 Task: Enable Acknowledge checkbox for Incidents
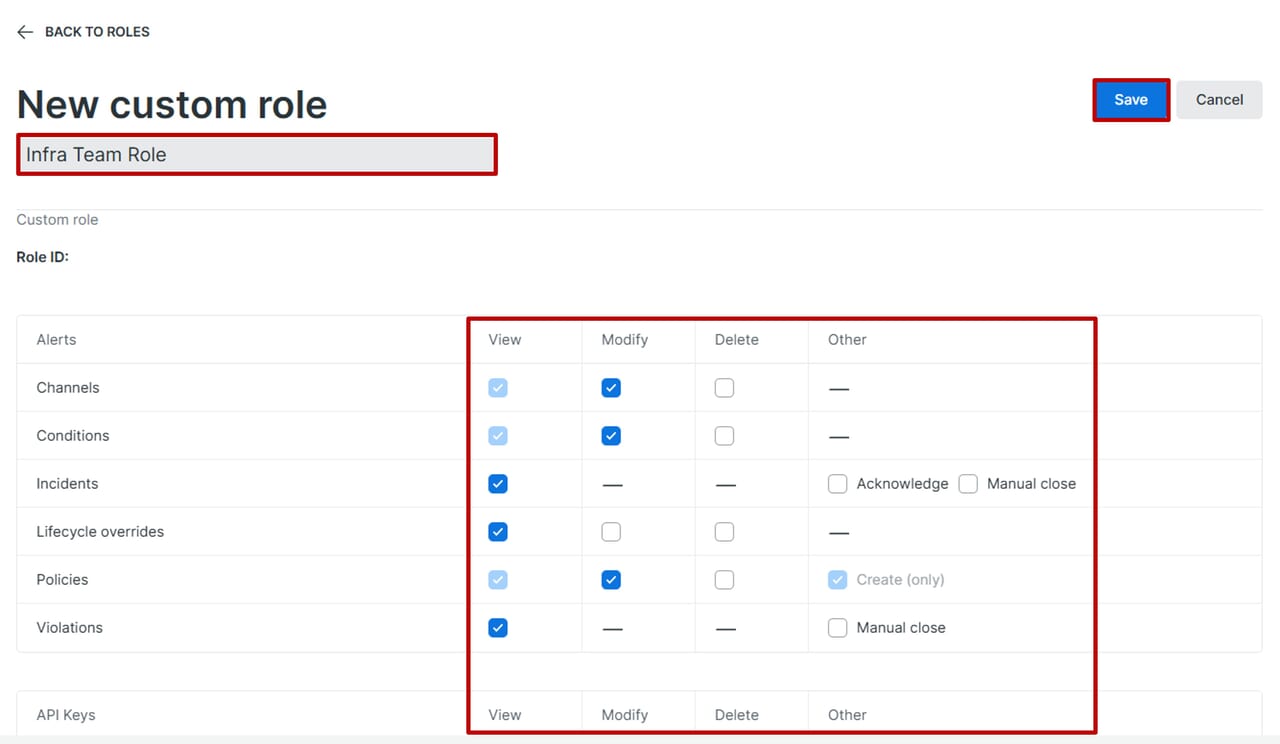point(838,484)
